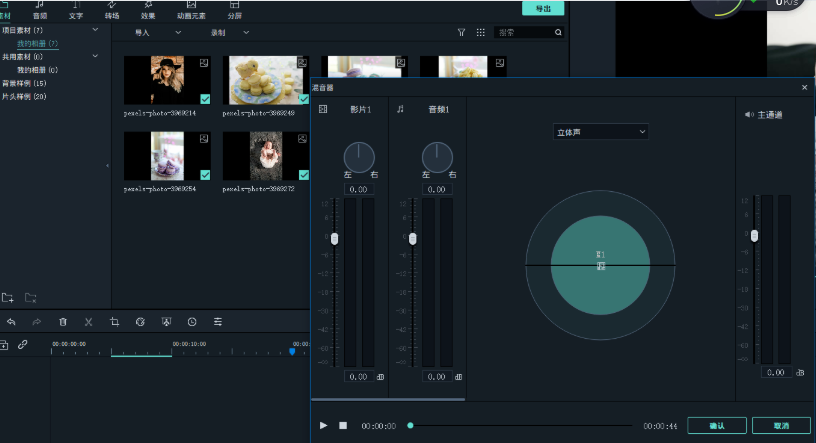Select the crop tool icon
This screenshot has width=816, height=443.
114,322
